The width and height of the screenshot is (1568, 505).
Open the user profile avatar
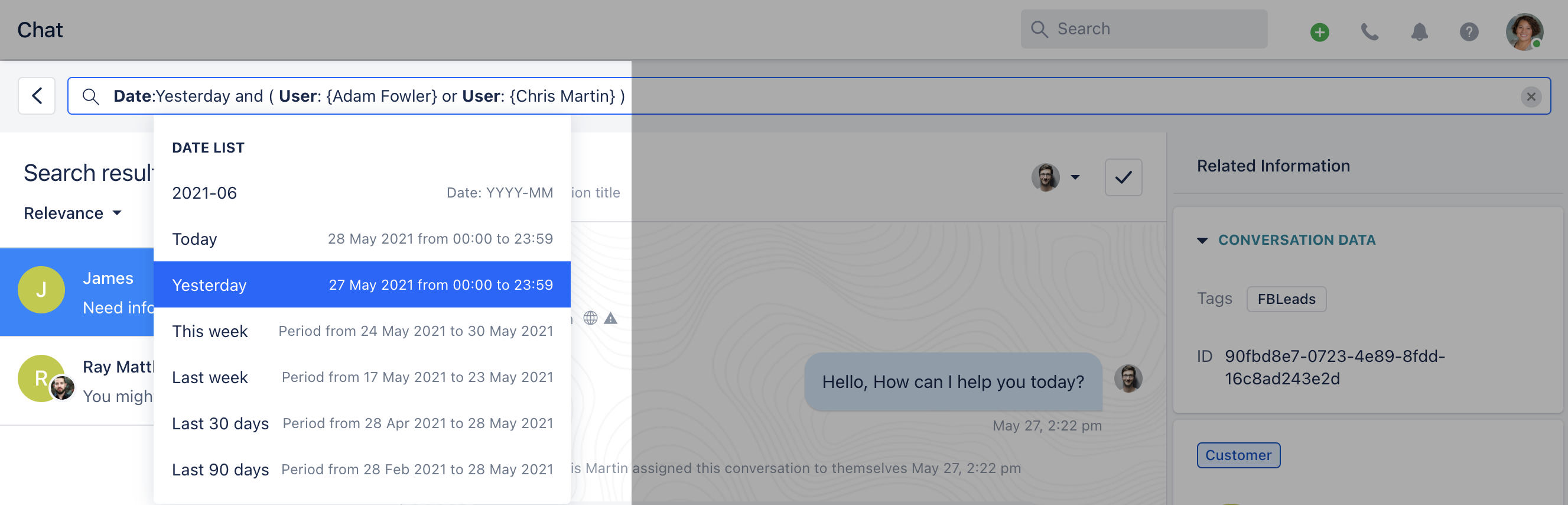[x=1524, y=32]
